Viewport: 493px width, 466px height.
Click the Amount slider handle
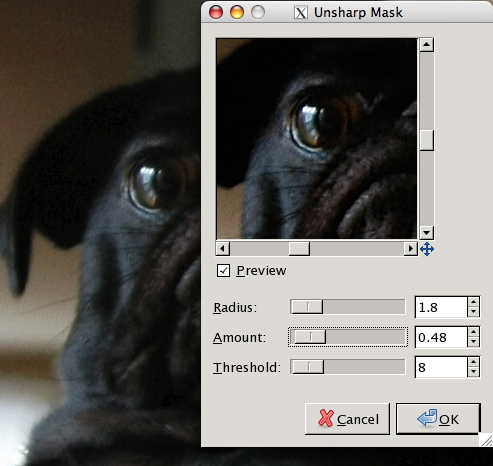tap(310, 337)
